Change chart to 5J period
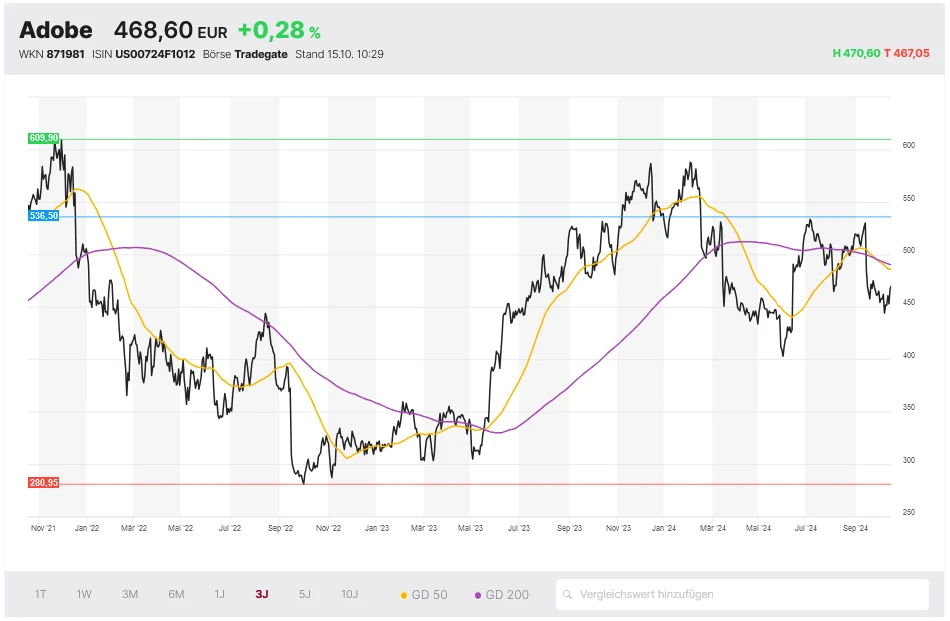 tap(305, 594)
